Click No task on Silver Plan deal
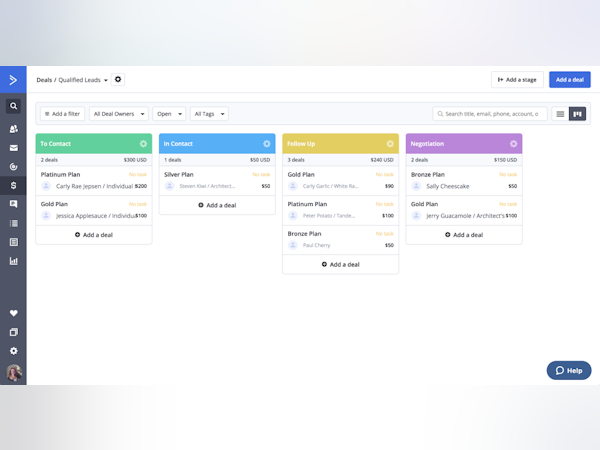 (261, 174)
